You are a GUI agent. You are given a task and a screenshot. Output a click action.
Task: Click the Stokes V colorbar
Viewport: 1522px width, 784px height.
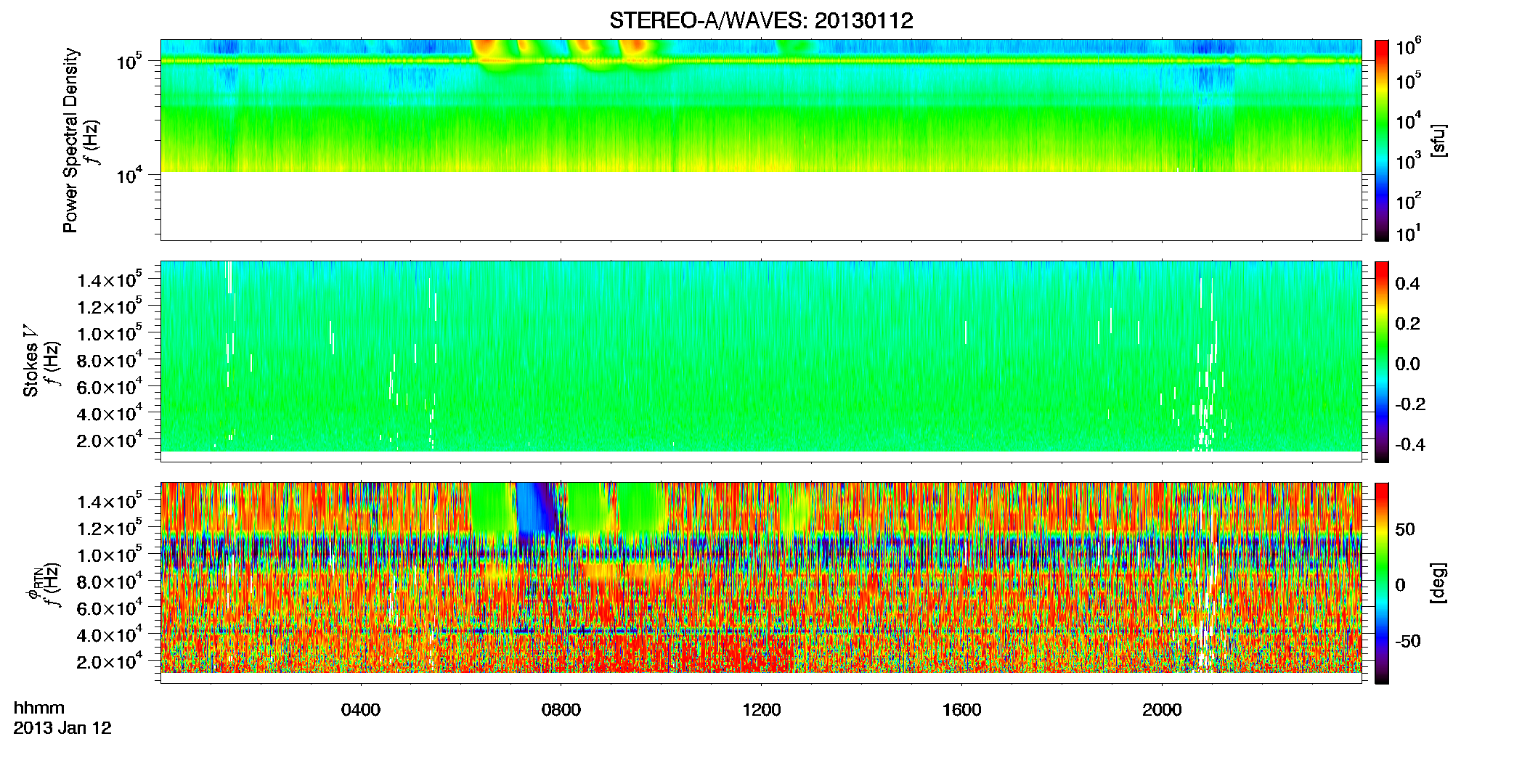(1382, 362)
